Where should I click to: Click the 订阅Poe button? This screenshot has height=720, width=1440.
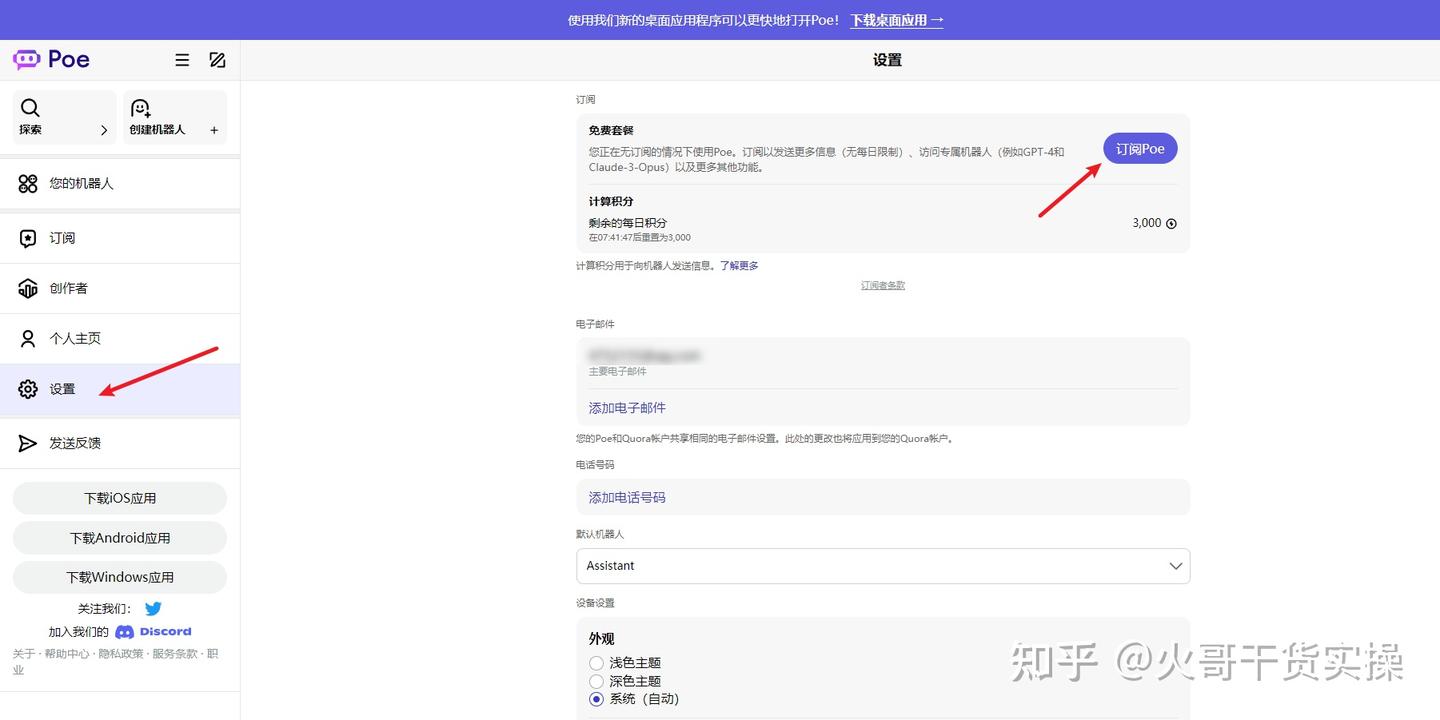pos(1139,148)
